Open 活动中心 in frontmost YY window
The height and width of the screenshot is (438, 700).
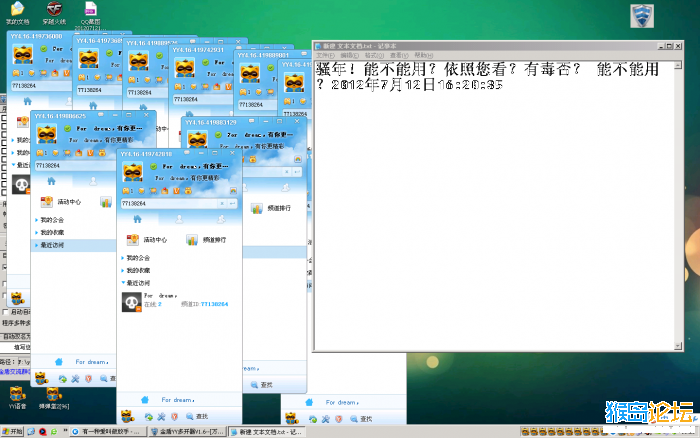pyautogui.click(x=147, y=240)
